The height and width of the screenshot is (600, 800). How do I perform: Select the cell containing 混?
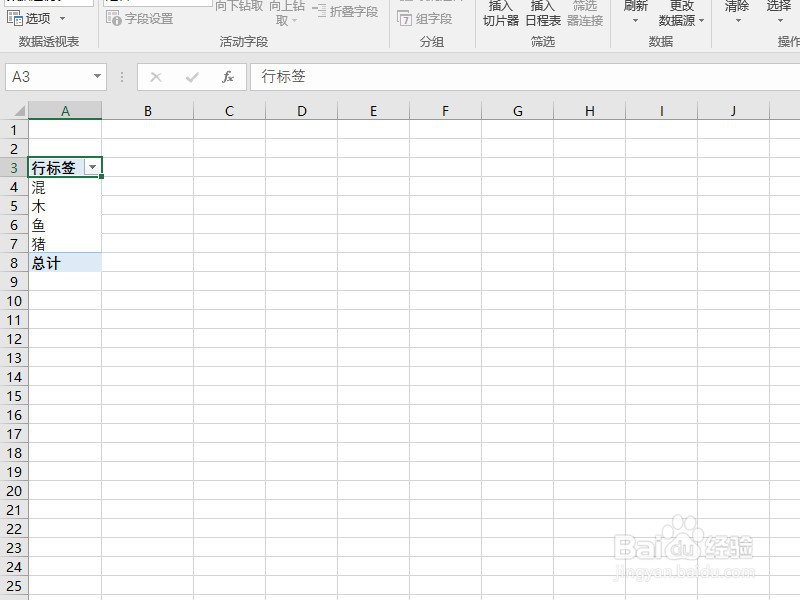tap(65, 187)
